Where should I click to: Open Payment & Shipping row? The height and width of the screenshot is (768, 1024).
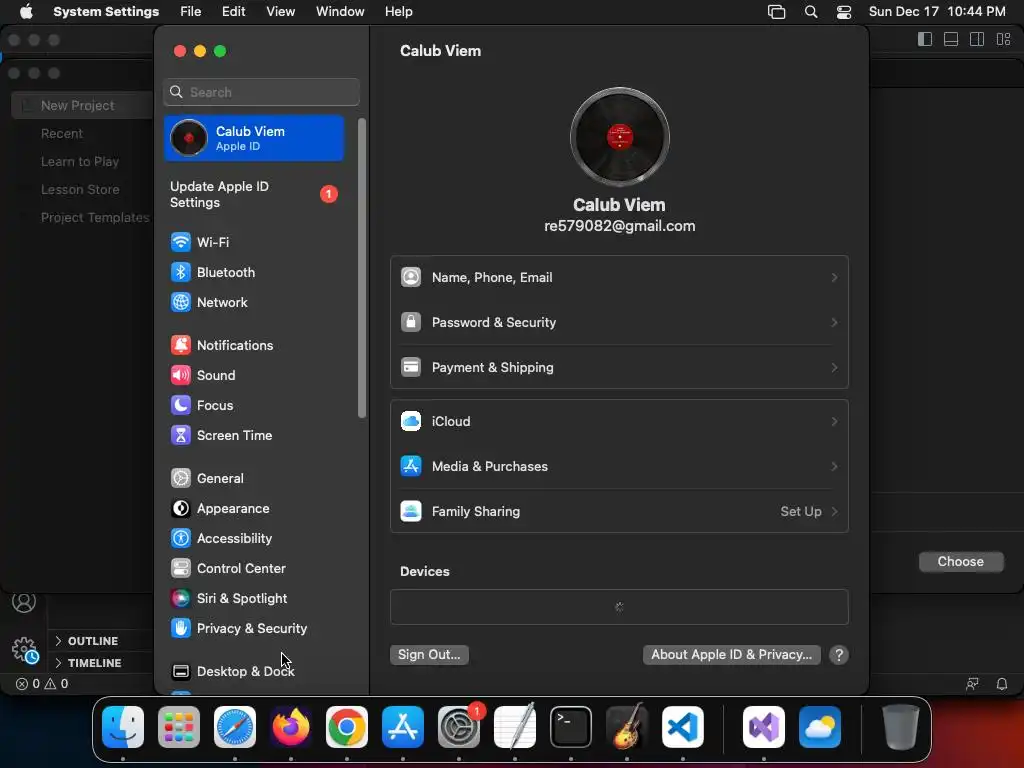pos(619,368)
